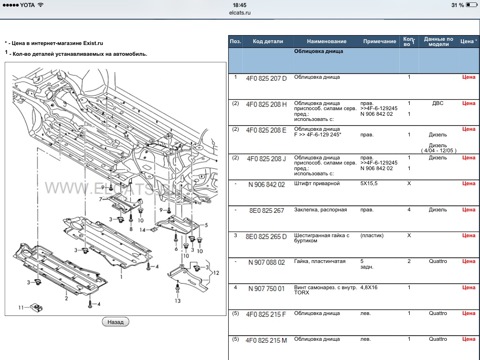Select part code 4F0 825 208 E
This screenshot has width=480, height=360.
pyautogui.click(x=266, y=130)
